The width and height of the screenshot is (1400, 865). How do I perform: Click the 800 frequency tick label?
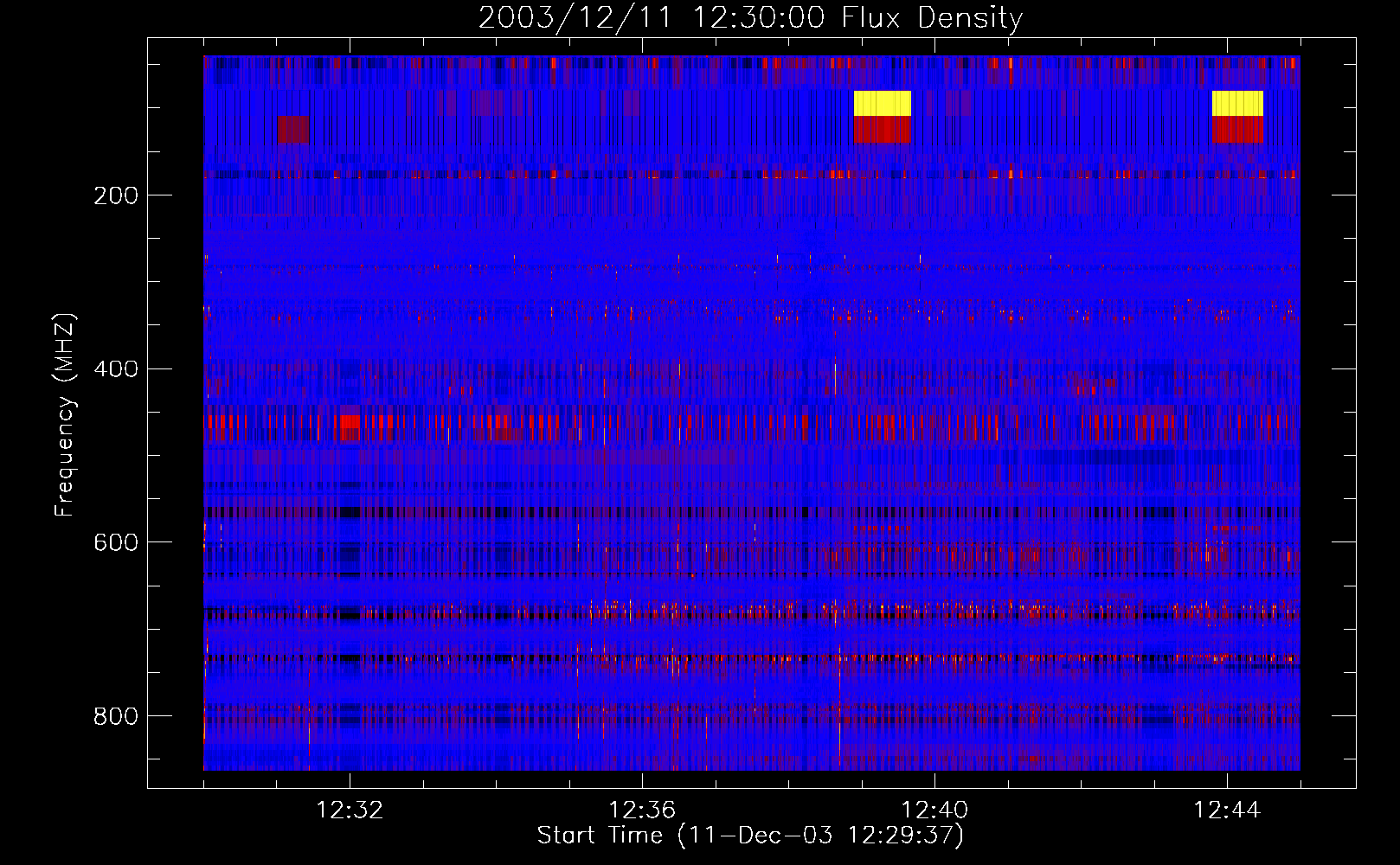116,716
